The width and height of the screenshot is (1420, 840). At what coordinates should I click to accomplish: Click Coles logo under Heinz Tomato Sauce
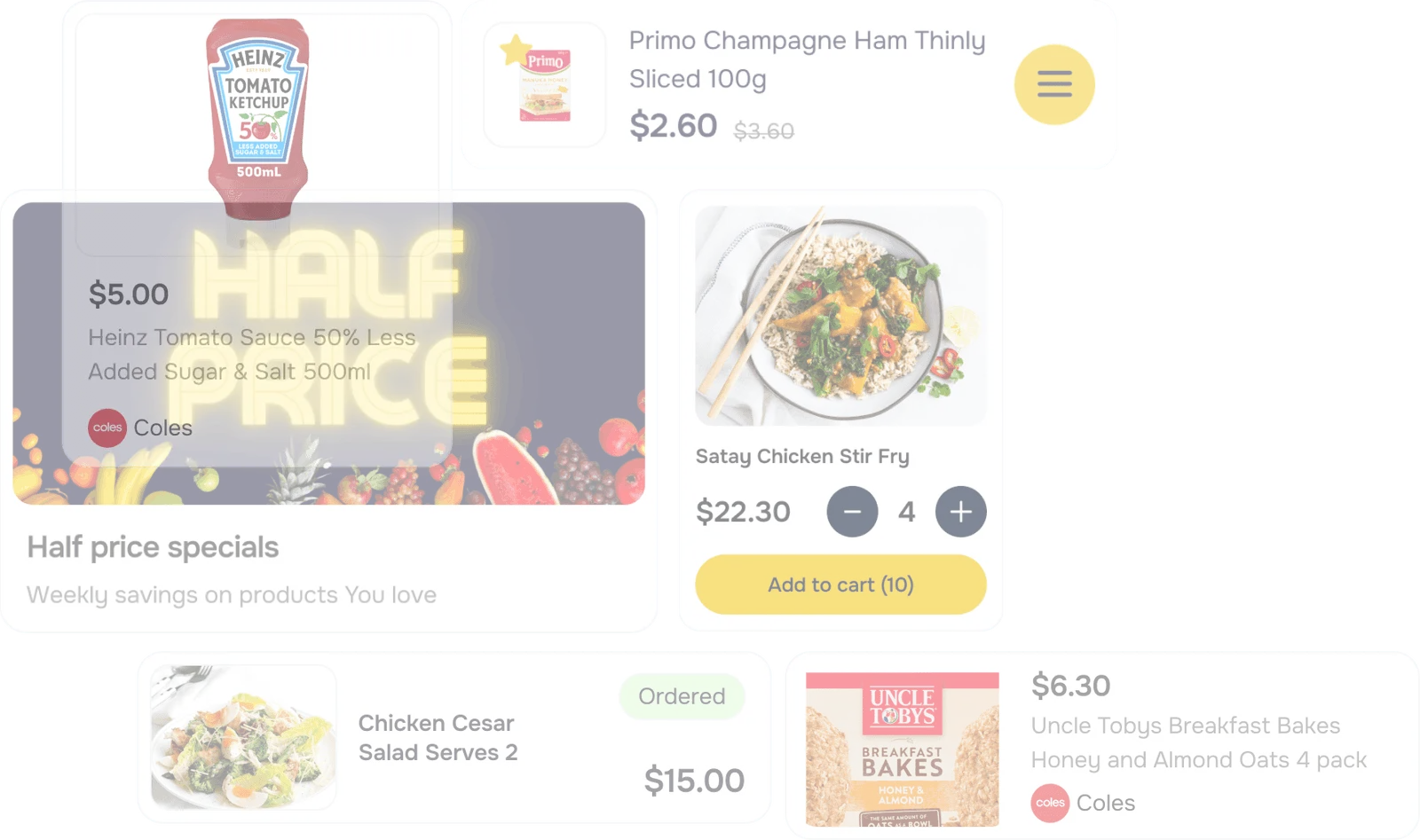point(107,428)
